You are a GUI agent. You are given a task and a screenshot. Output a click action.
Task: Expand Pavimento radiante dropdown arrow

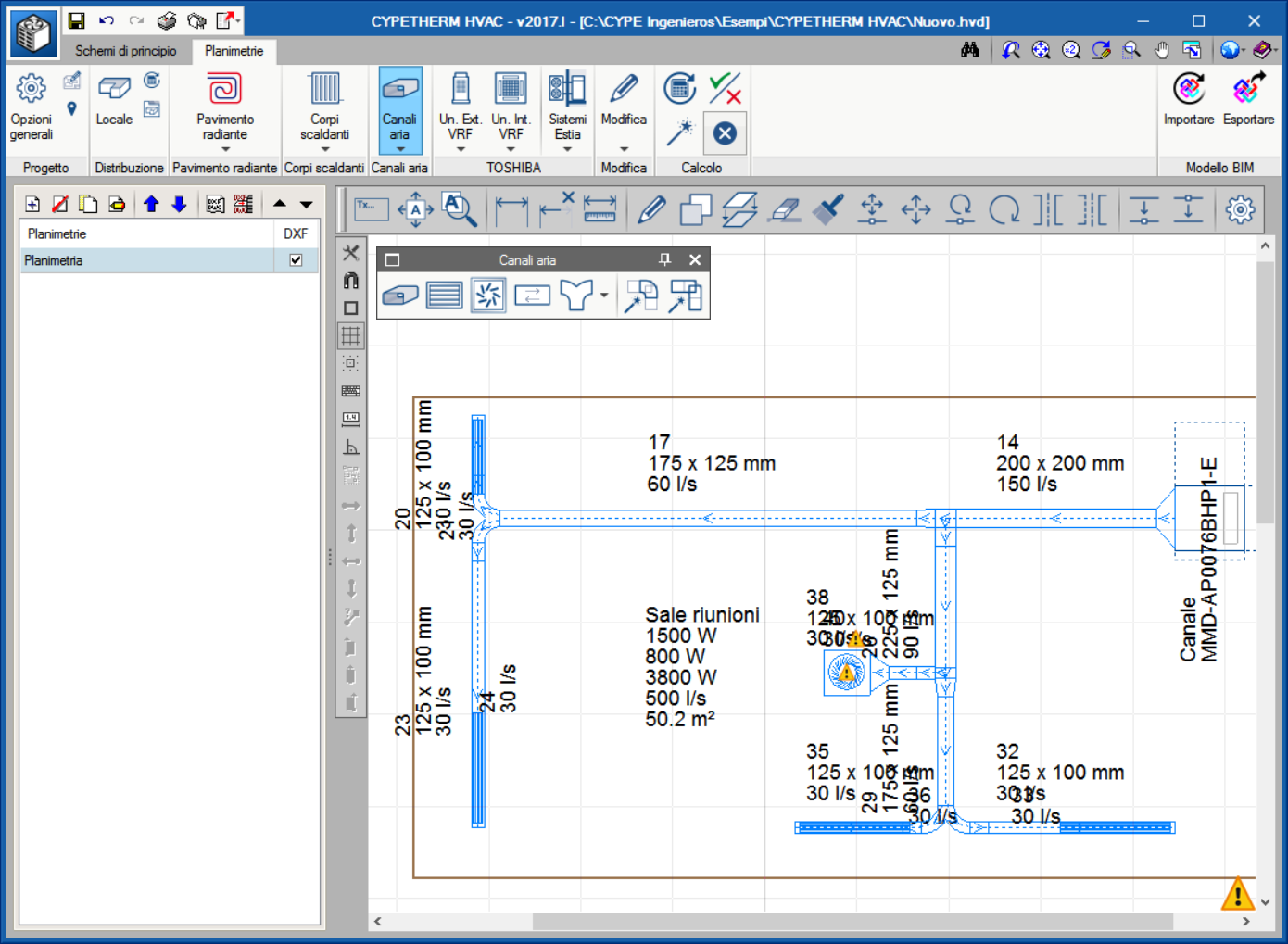point(225,149)
